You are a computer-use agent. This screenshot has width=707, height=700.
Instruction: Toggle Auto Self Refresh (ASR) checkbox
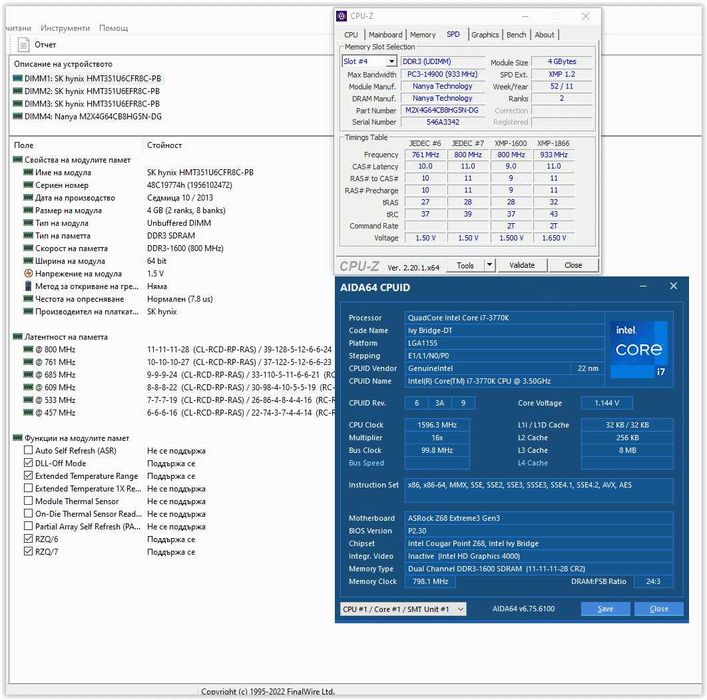pyautogui.click(x=28, y=450)
